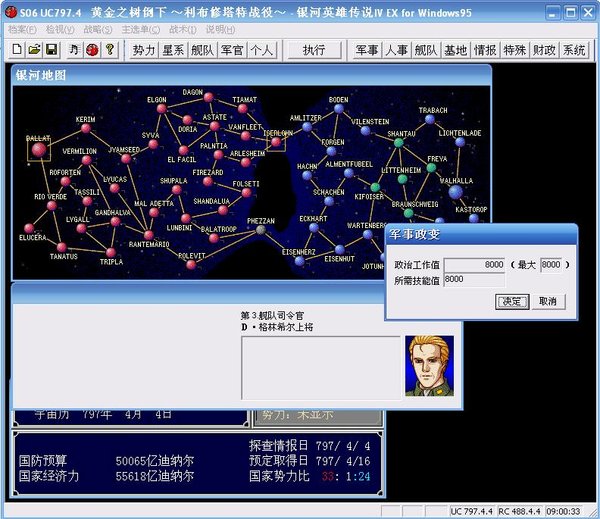Click the gray PHEZZAN planet node

(x=261, y=230)
